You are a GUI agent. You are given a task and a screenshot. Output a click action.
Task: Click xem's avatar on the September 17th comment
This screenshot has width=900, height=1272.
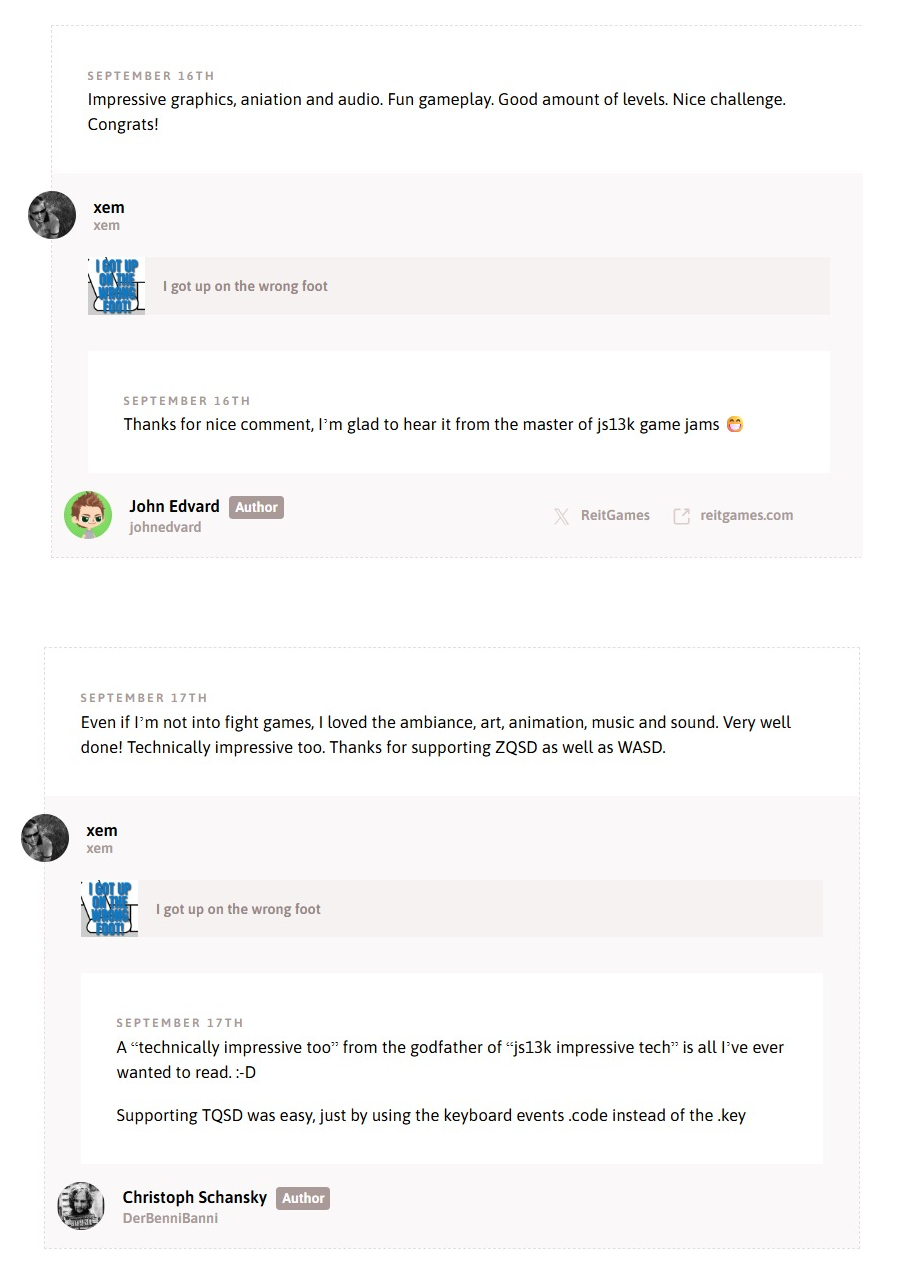[45, 838]
